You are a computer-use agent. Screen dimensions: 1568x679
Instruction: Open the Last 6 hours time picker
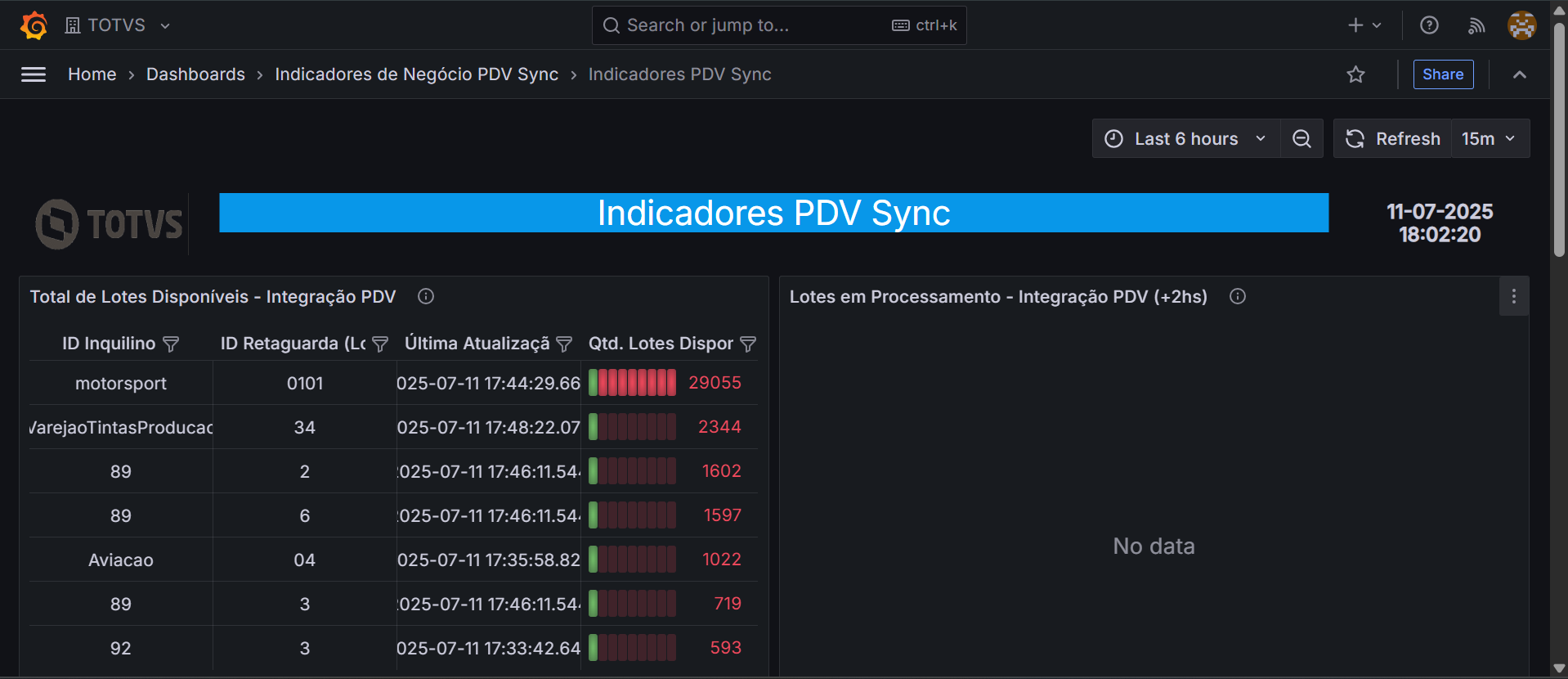click(x=1185, y=139)
